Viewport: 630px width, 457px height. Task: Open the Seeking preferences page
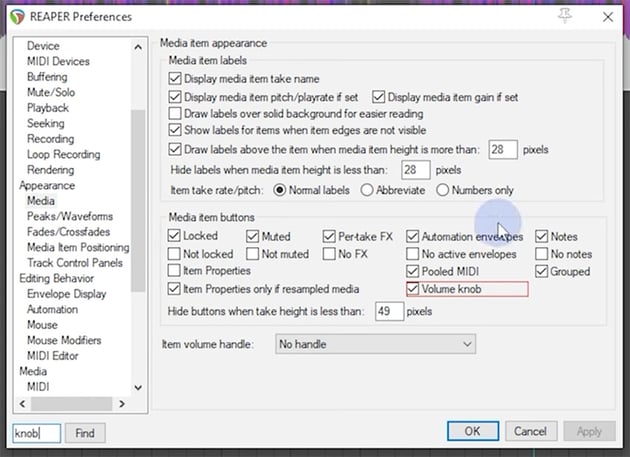[x=46, y=123]
